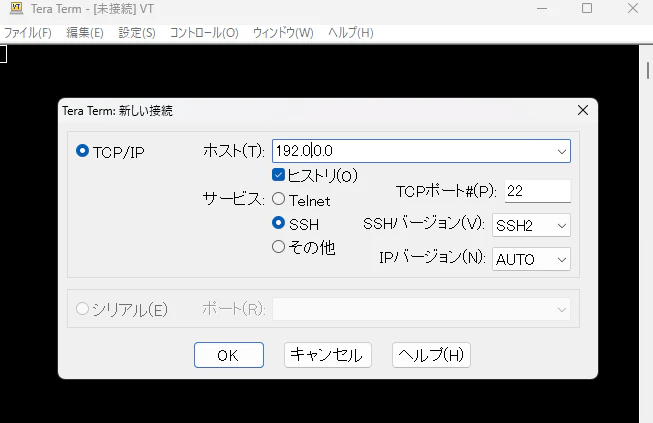The width and height of the screenshot is (653, 423).
Task: Close the 新しい接続 dialog with X
Action: (x=583, y=110)
